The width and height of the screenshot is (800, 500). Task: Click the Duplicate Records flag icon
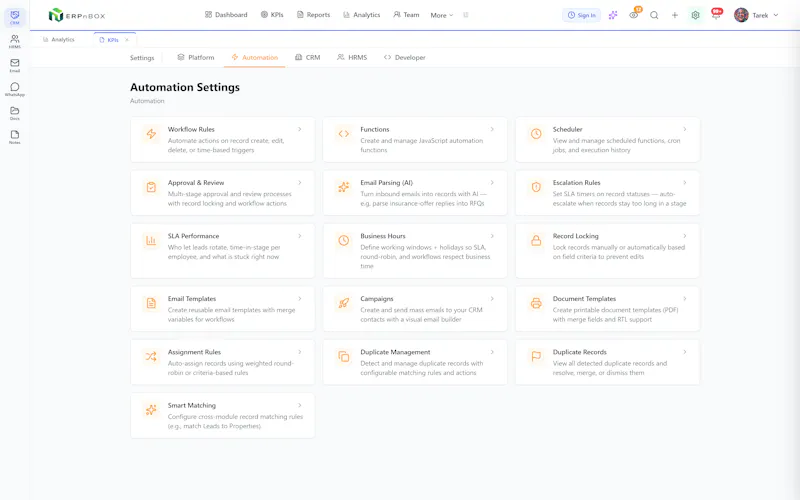536,357
